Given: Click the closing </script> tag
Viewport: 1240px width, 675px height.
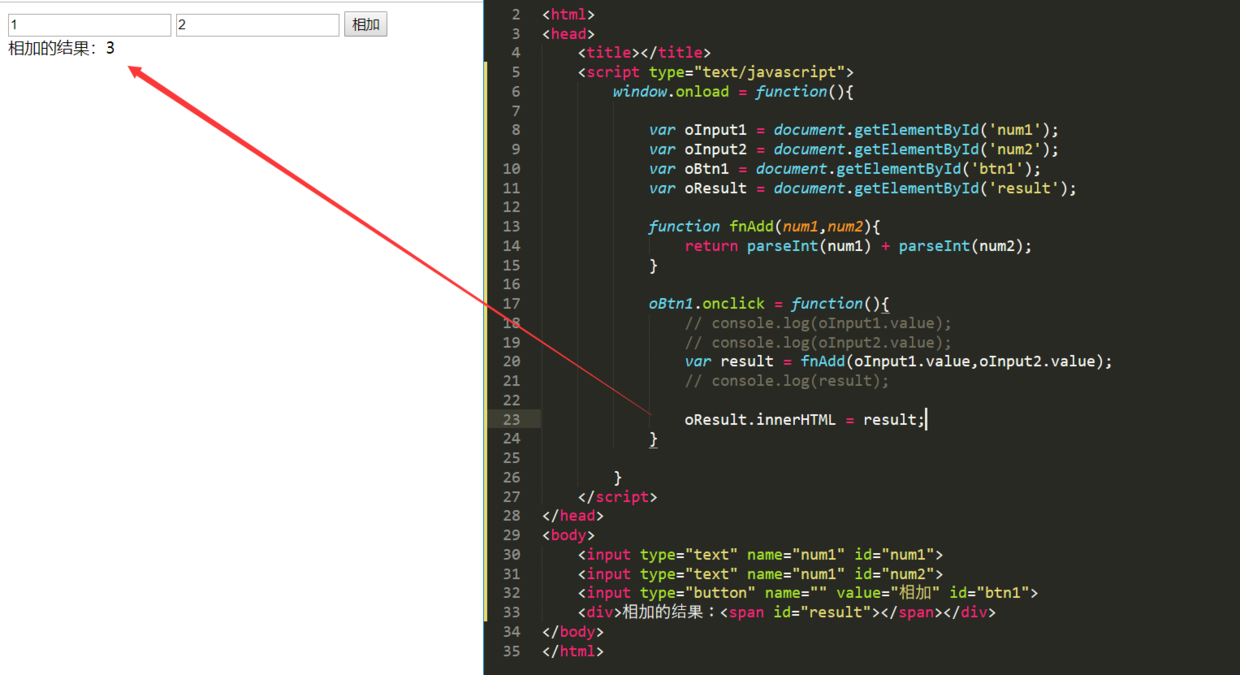Looking at the screenshot, I should [x=617, y=496].
